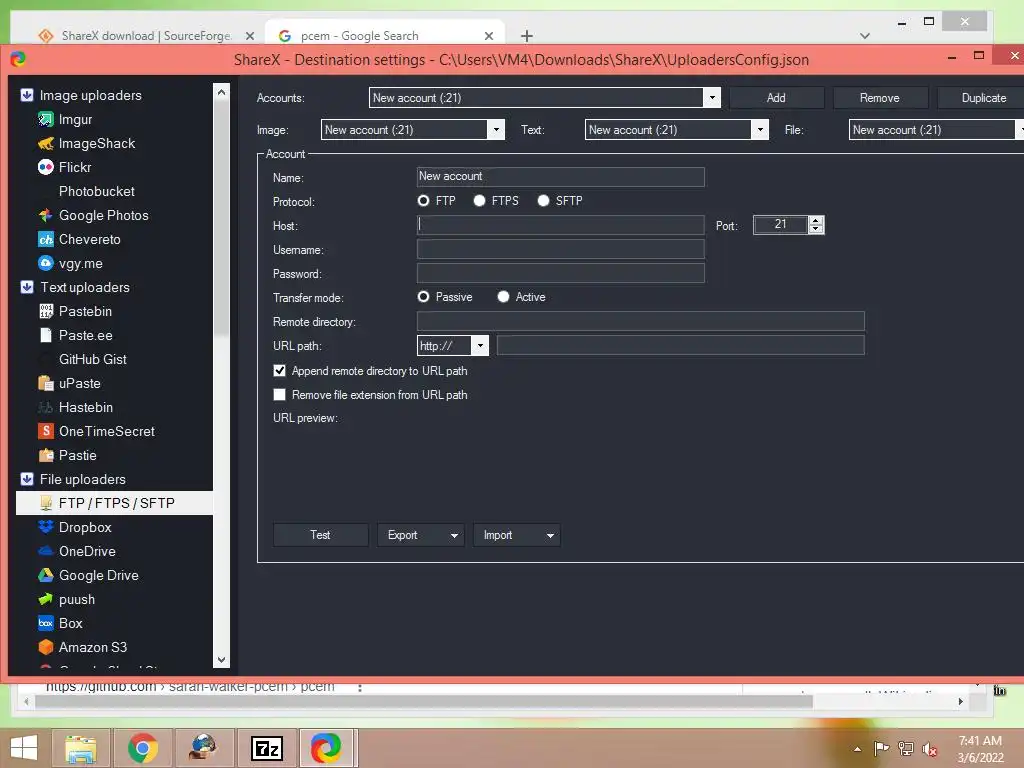
Task: Enable Remove file extension from URL path
Action: click(x=280, y=394)
